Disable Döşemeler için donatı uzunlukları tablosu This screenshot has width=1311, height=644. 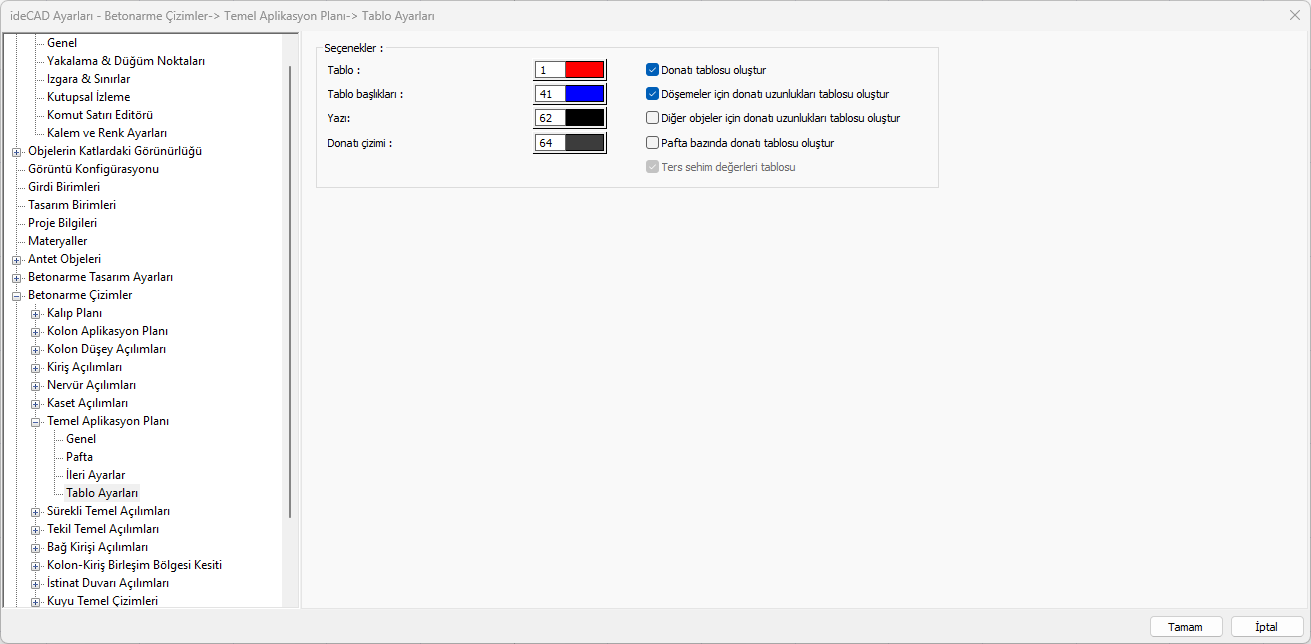pyautogui.click(x=652, y=94)
